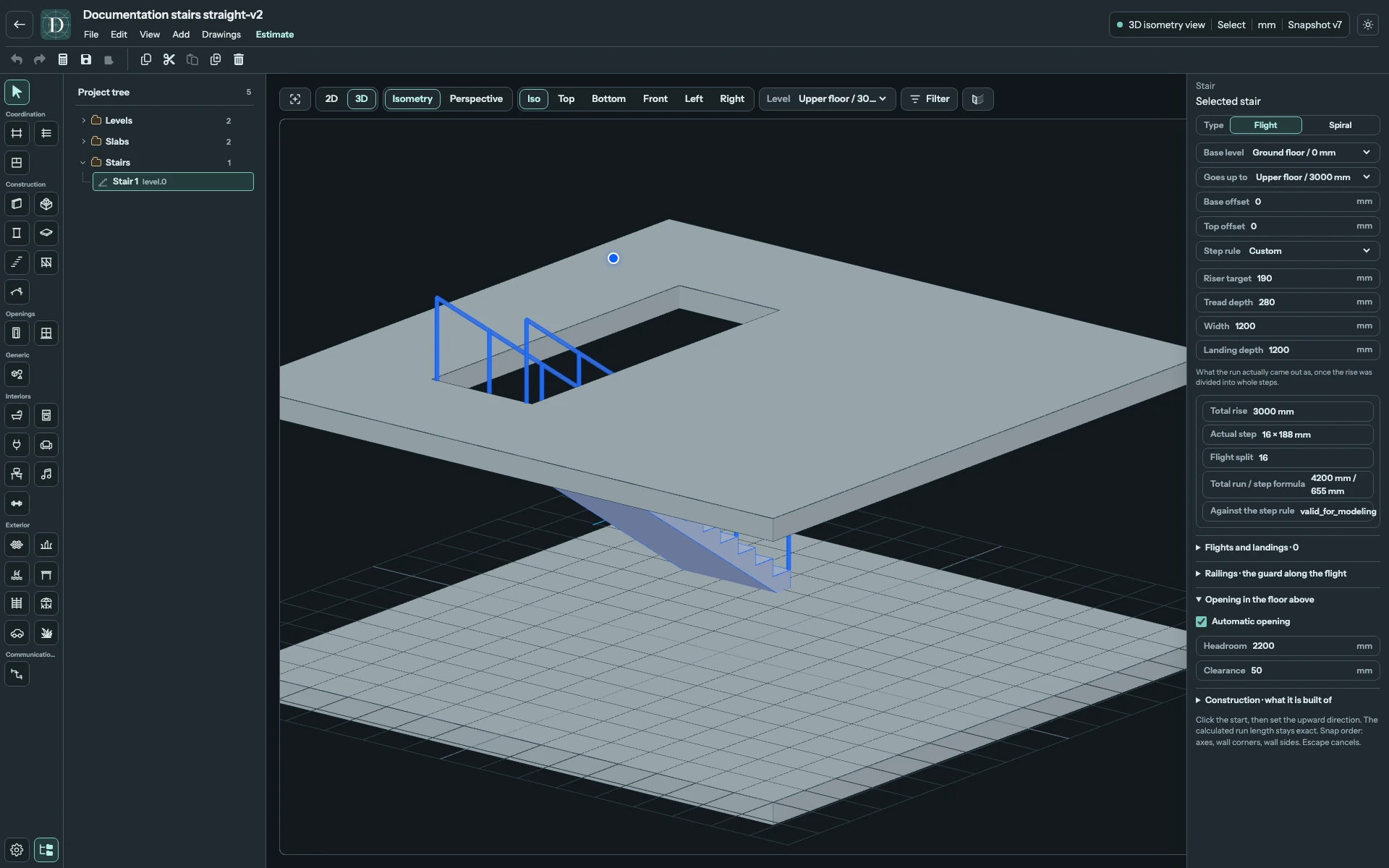This screenshot has width=1389, height=868.
Task: Open the Step rule dropdown
Action: tap(1288, 251)
